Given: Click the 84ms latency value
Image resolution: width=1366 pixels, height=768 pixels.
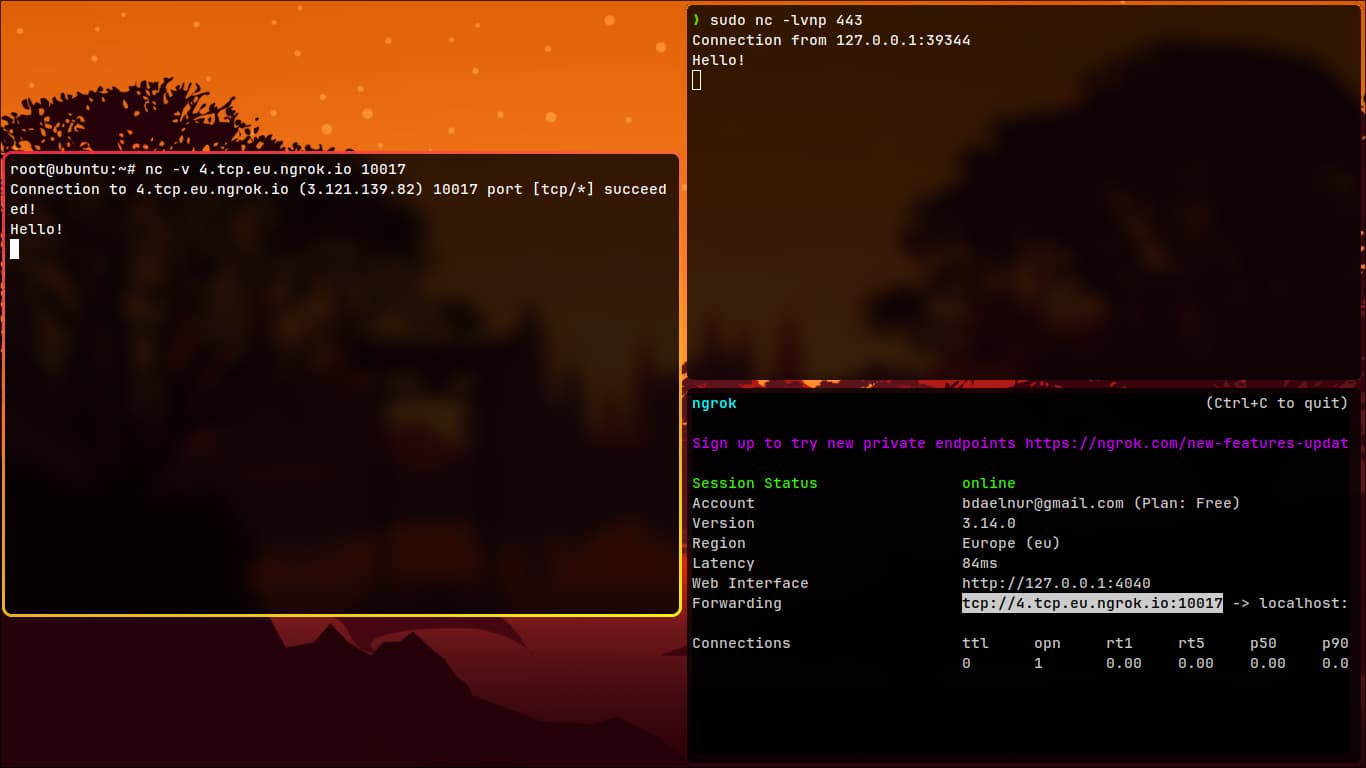Looking at the screenshot, I should [x=979, y=563].
